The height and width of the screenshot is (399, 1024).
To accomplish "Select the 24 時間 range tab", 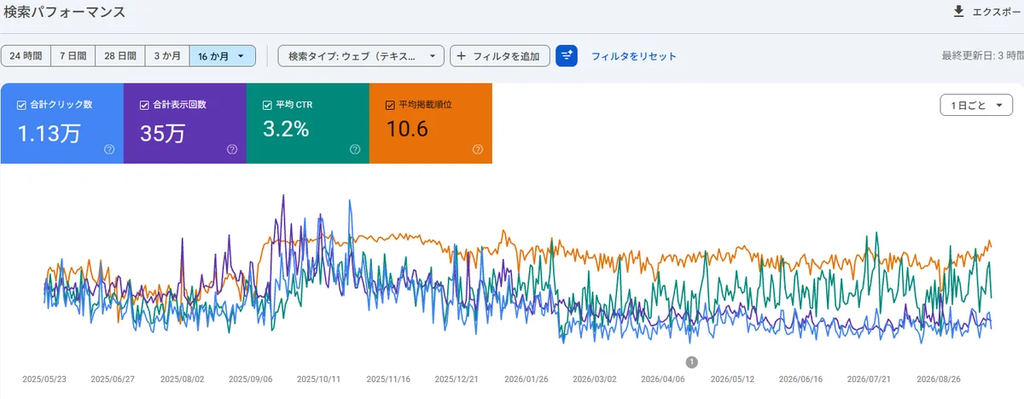I will [x=26, y=56].
